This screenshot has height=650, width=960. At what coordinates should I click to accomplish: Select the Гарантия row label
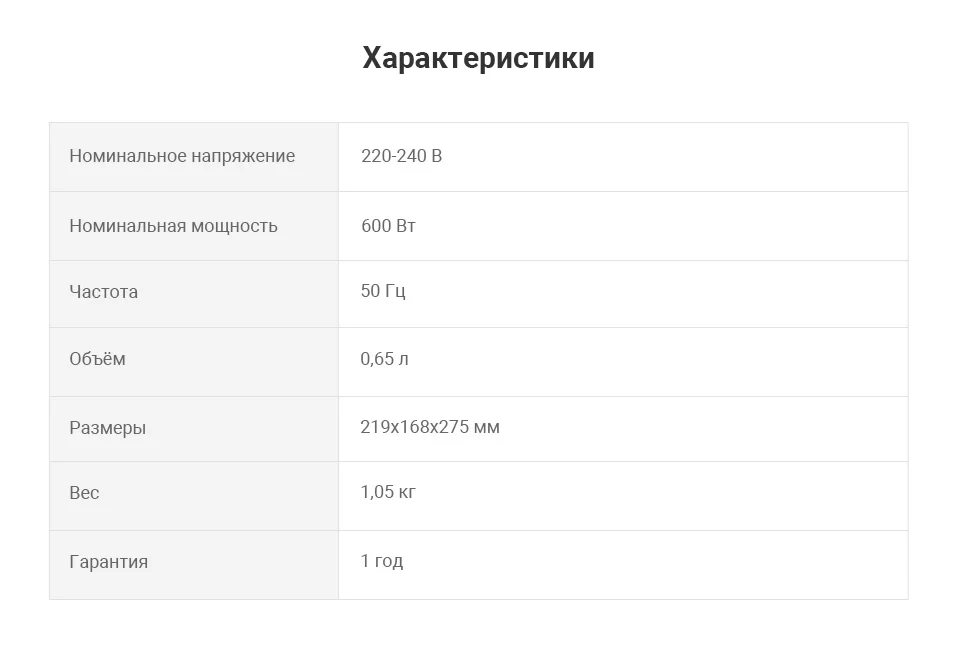[108, 562]
